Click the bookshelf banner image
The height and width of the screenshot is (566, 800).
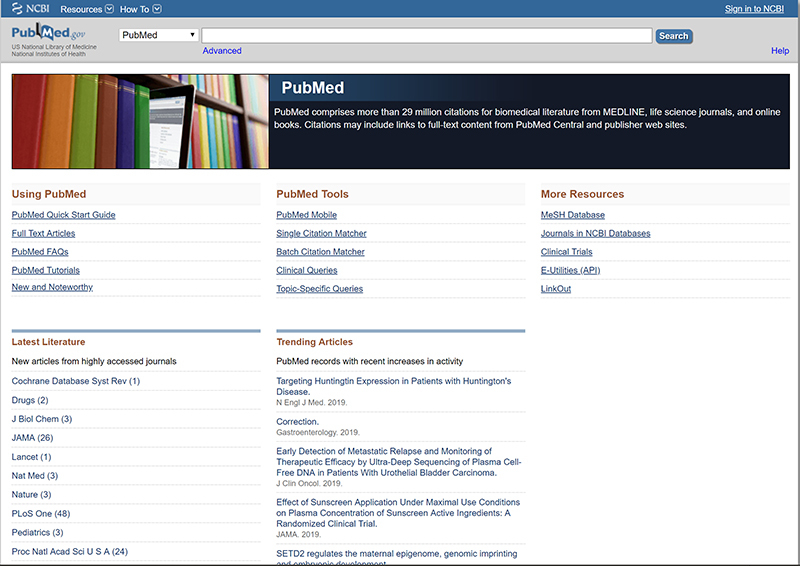tap(140, 121)
